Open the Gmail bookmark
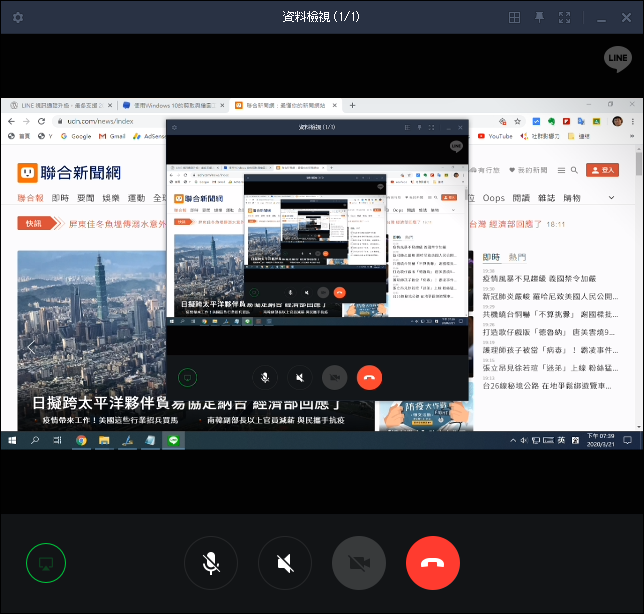Screen dimensions: 644x614 (x=112, y=136)
